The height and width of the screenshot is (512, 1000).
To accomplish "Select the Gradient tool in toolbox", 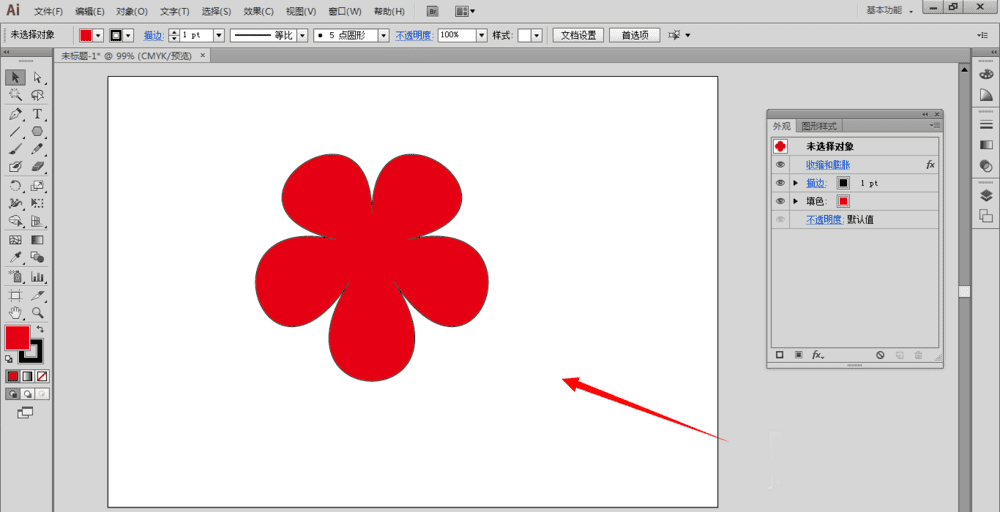I will (38, 240).
